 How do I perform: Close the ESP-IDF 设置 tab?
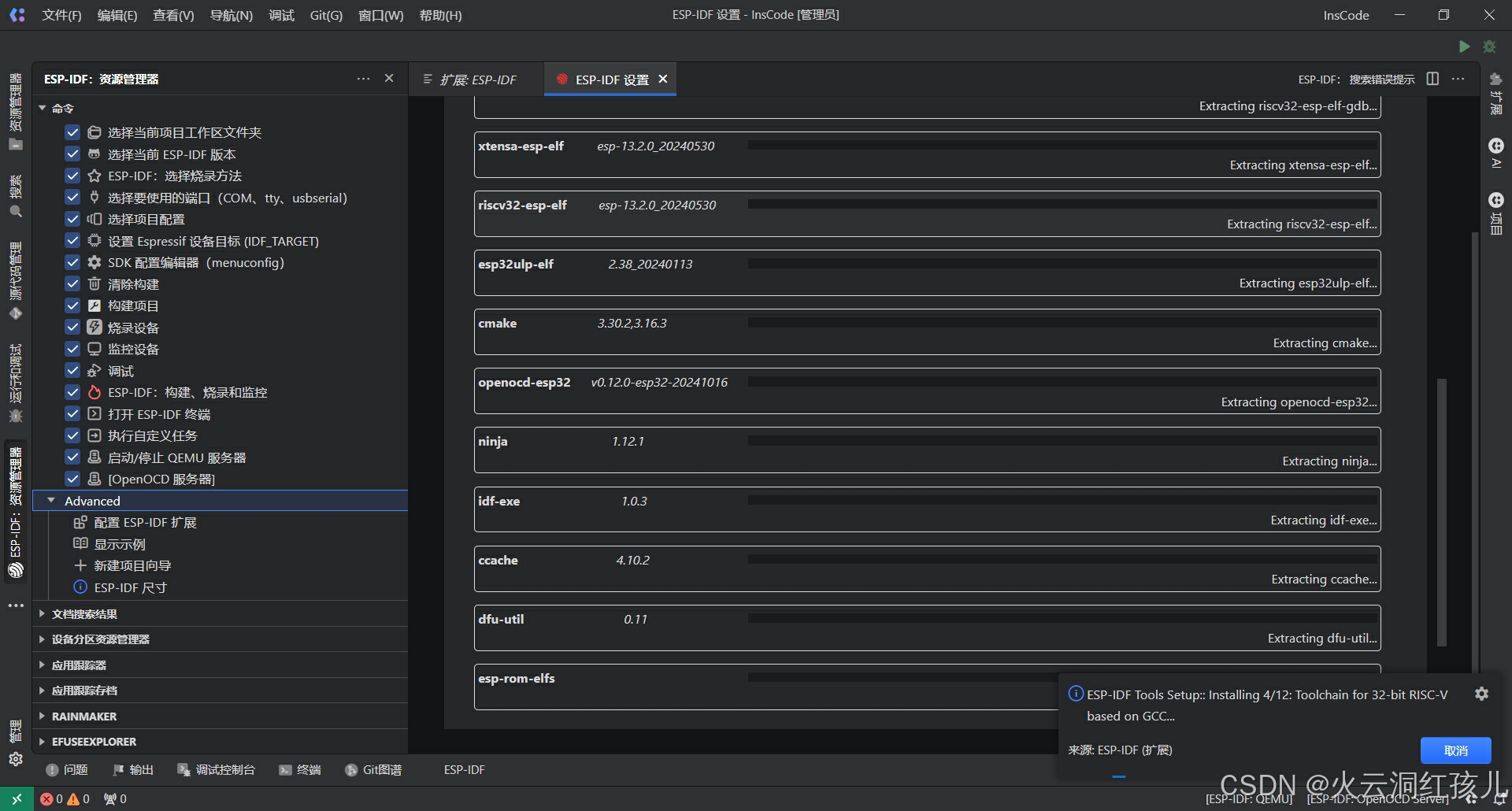[x=663, y=79]
